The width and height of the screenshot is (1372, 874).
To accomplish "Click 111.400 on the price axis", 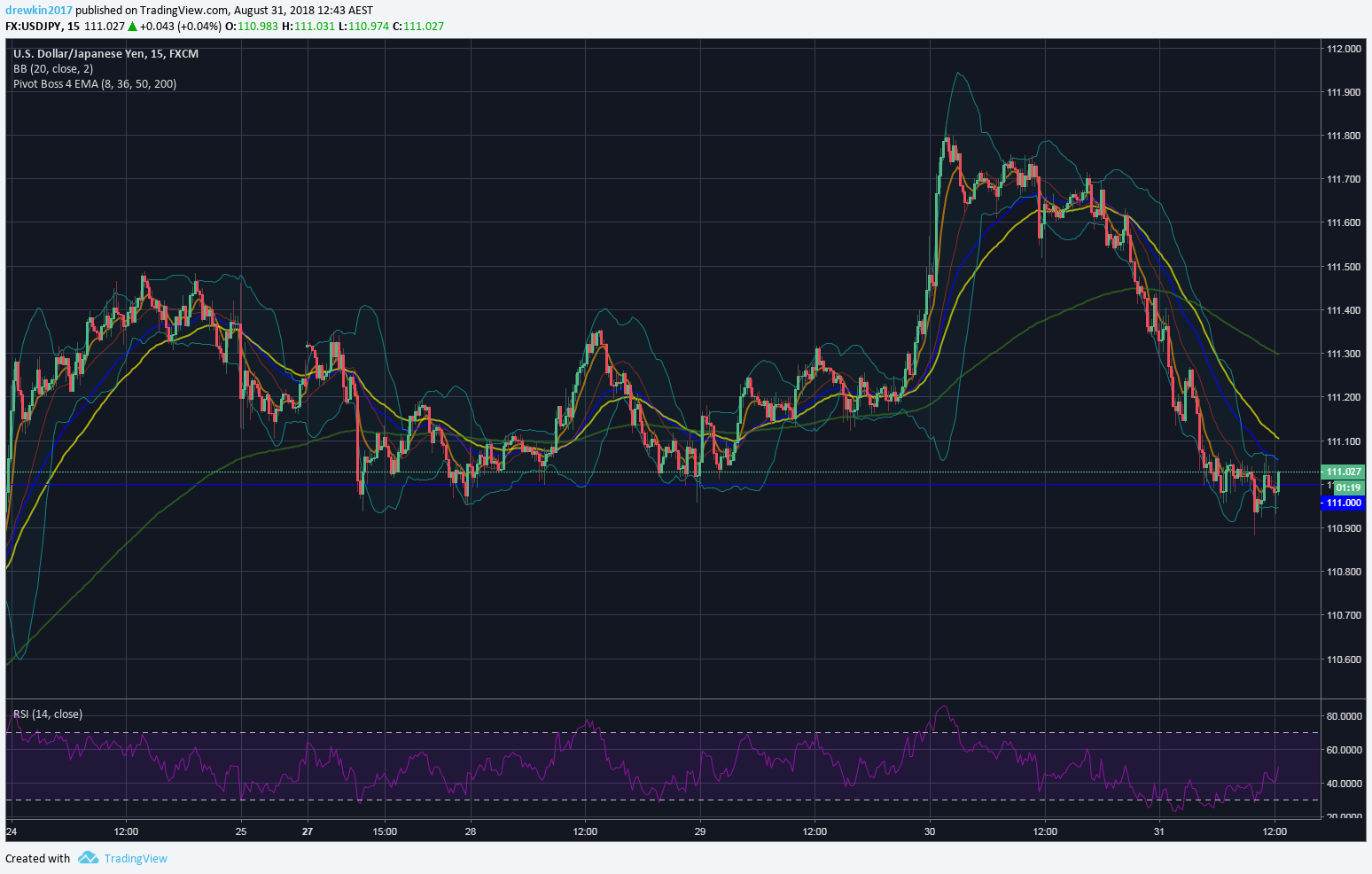I will [1344, 310].
